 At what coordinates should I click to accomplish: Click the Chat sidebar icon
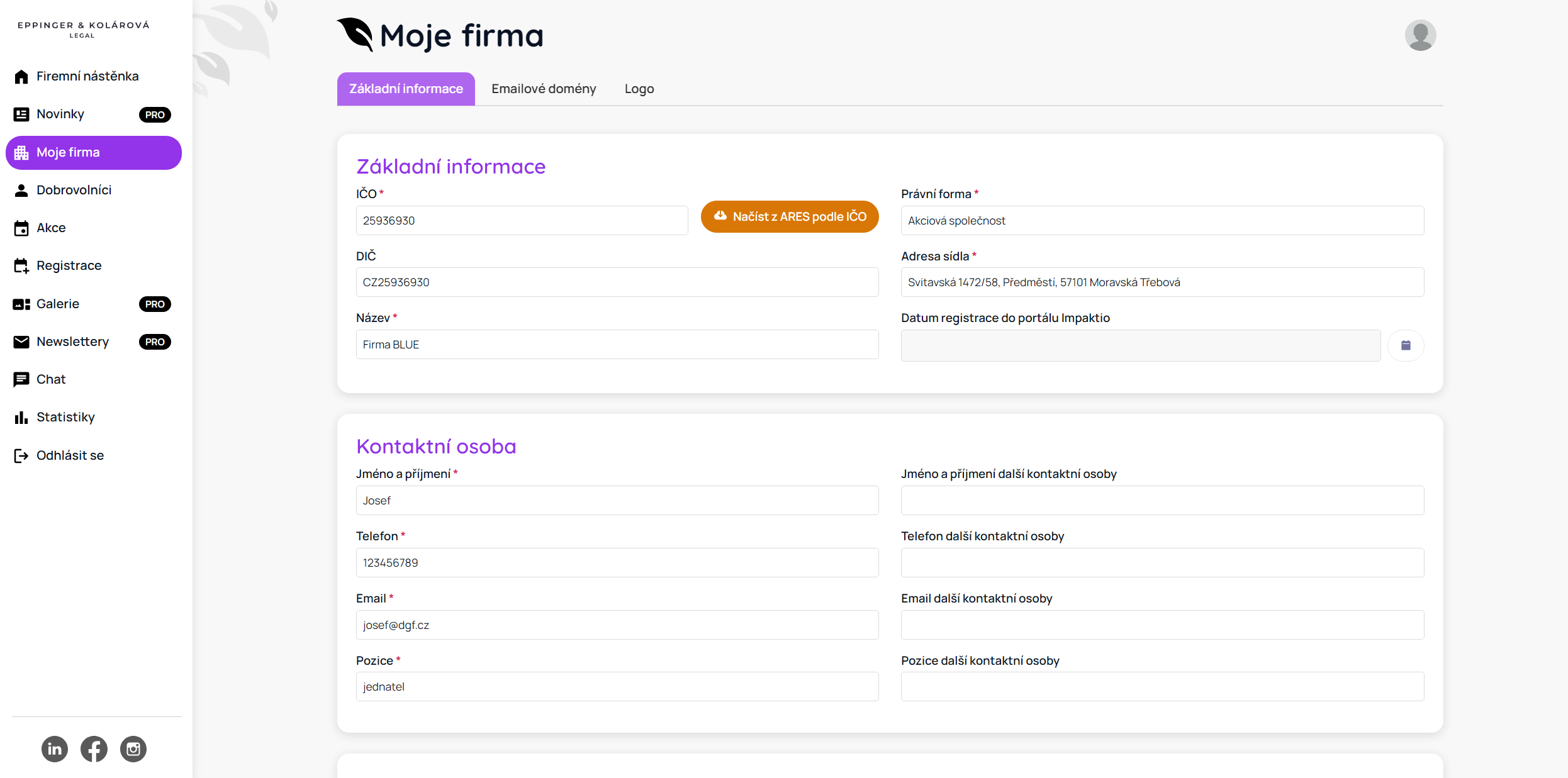pyautogui.click(x=21, y=379)
